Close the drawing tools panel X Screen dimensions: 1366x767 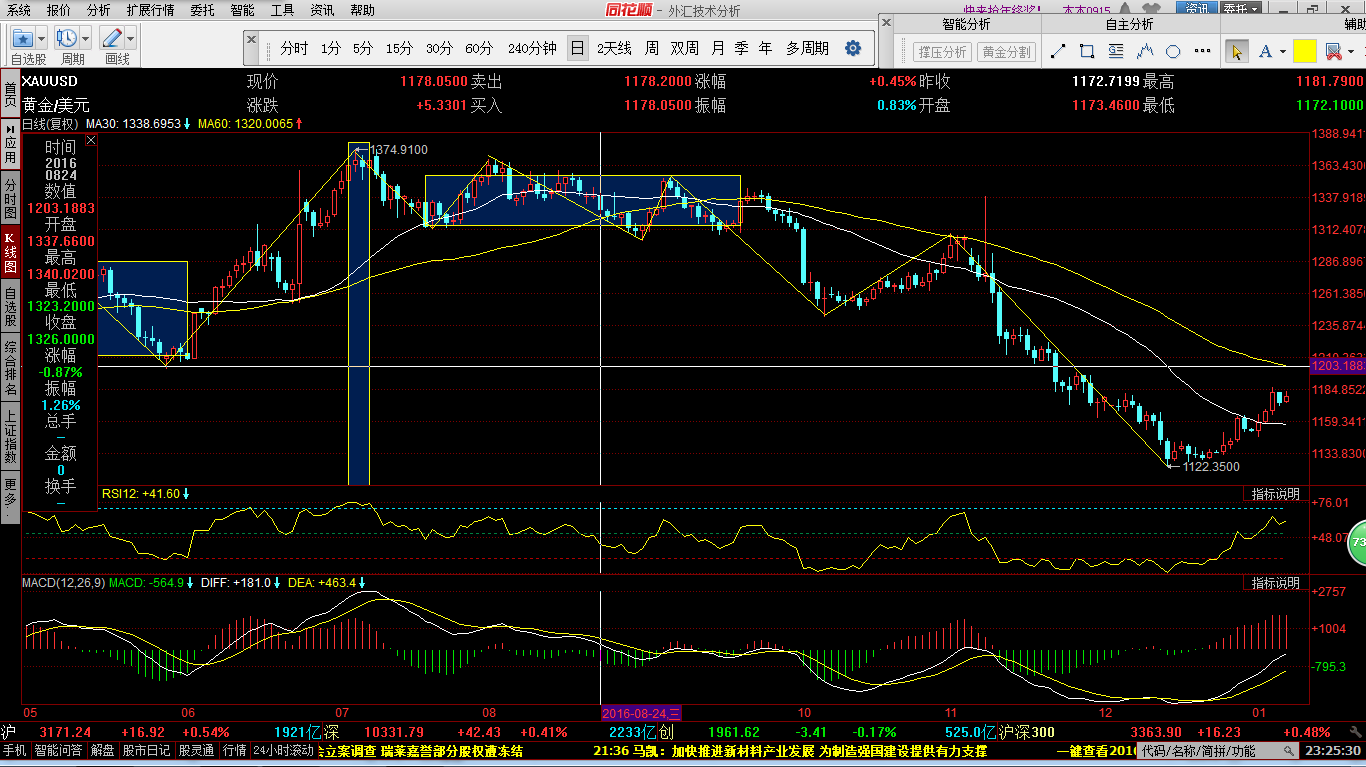coord(886,23)
